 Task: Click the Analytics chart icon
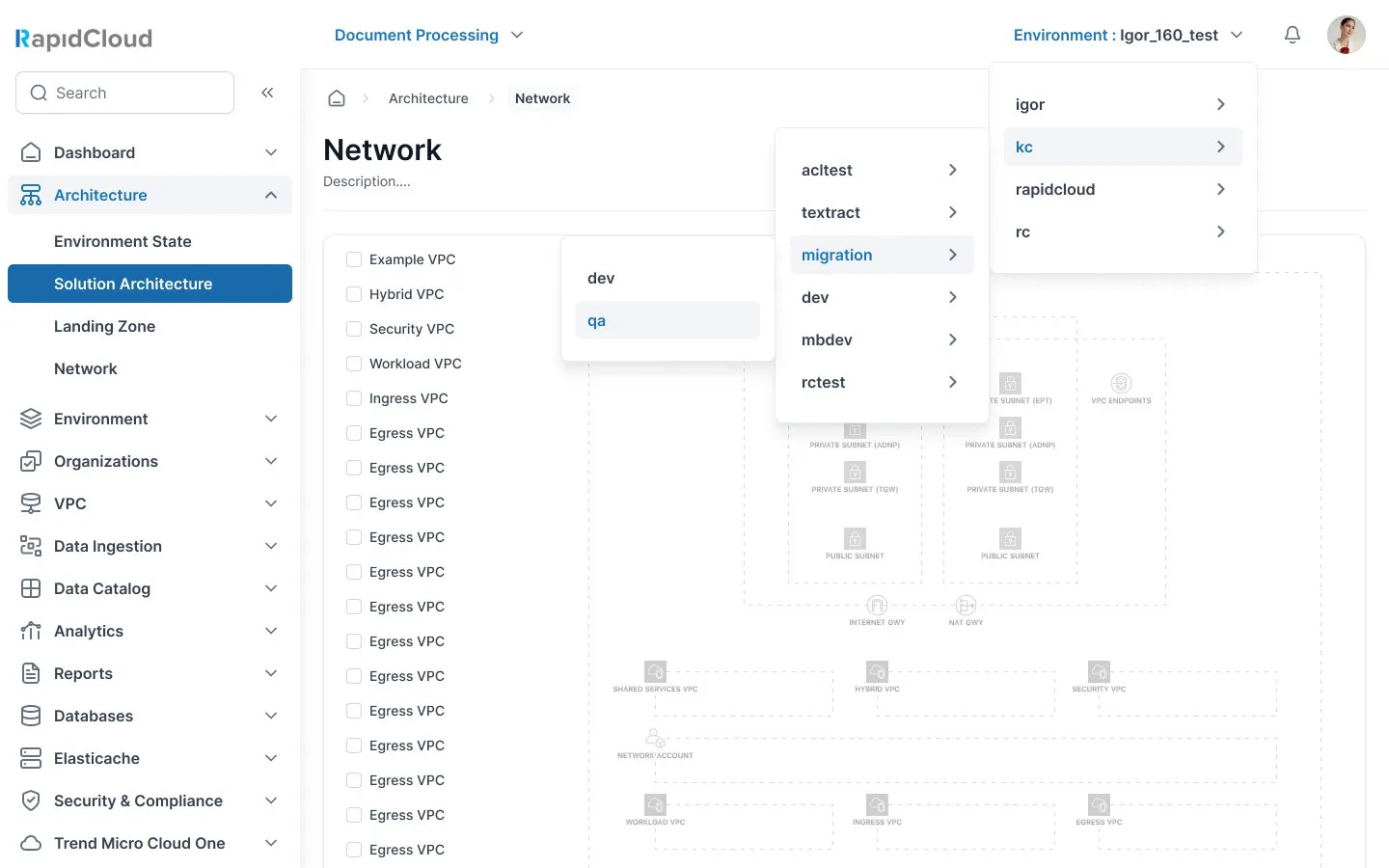tap(31, 631)
